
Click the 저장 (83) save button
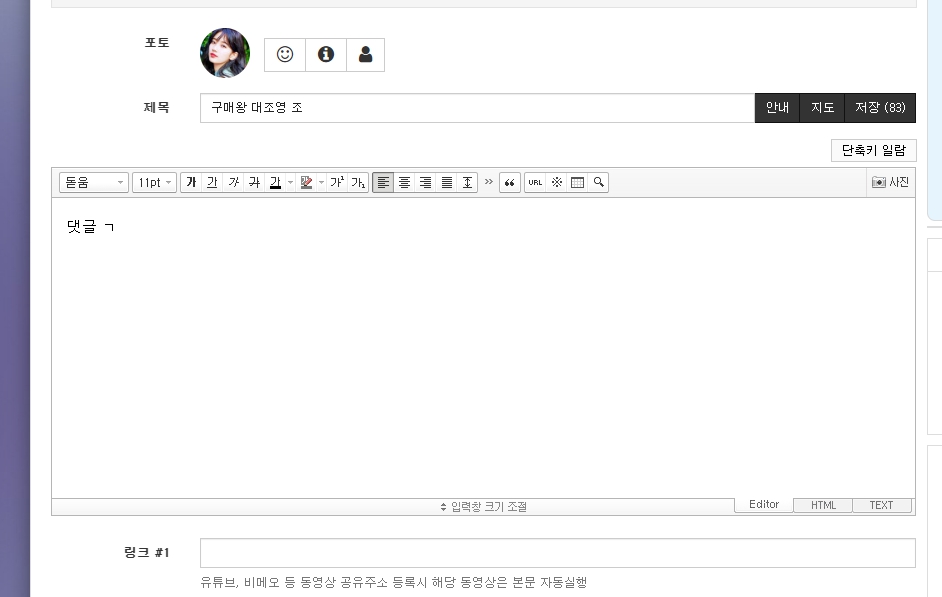880,108
